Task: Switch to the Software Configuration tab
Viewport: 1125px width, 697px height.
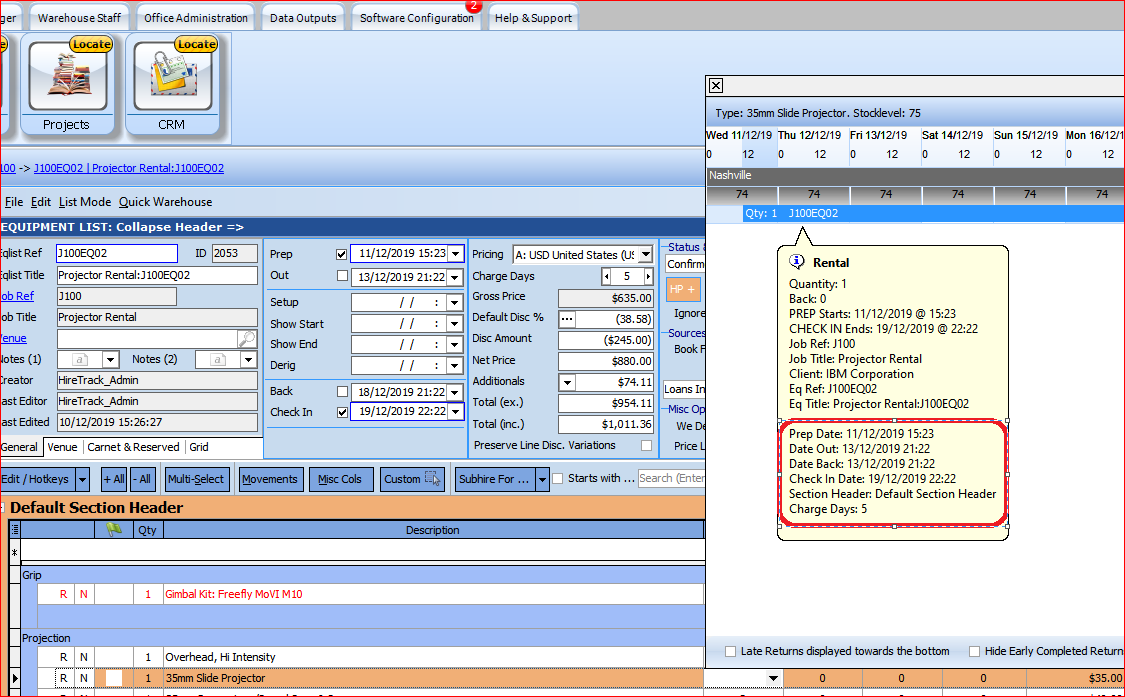Action: point(416,18)
